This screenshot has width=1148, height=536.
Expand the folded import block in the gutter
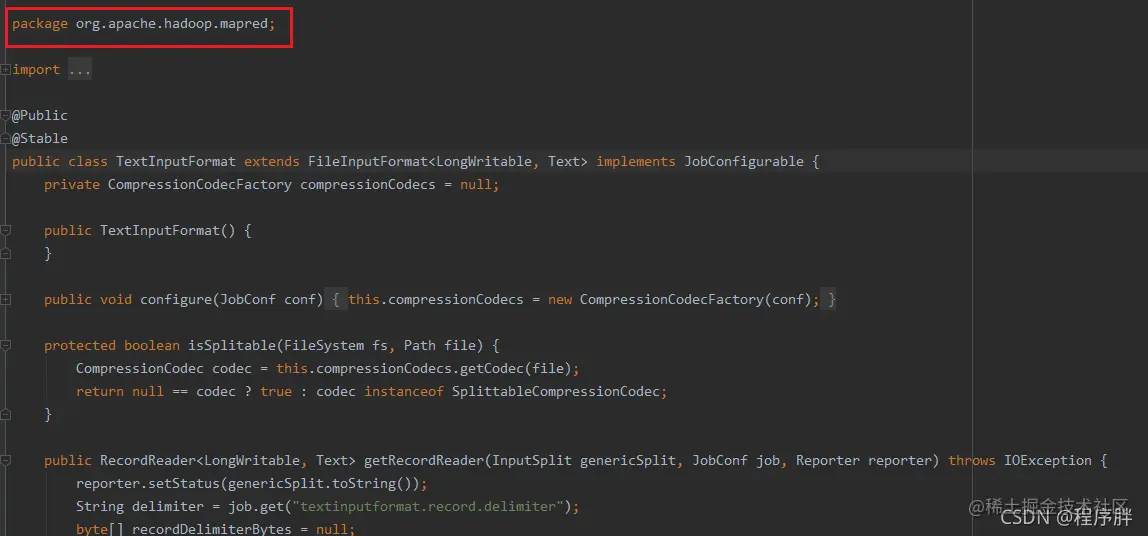click(5, 70)
